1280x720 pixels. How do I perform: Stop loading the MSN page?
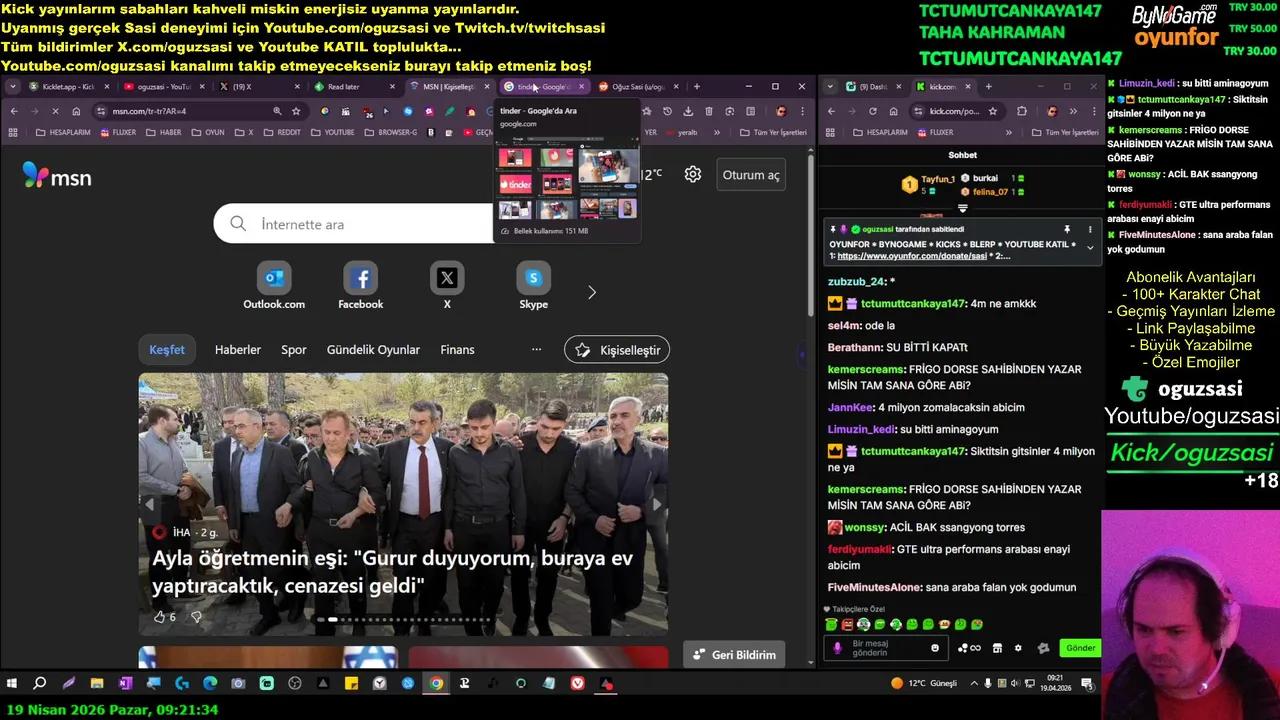55,111
